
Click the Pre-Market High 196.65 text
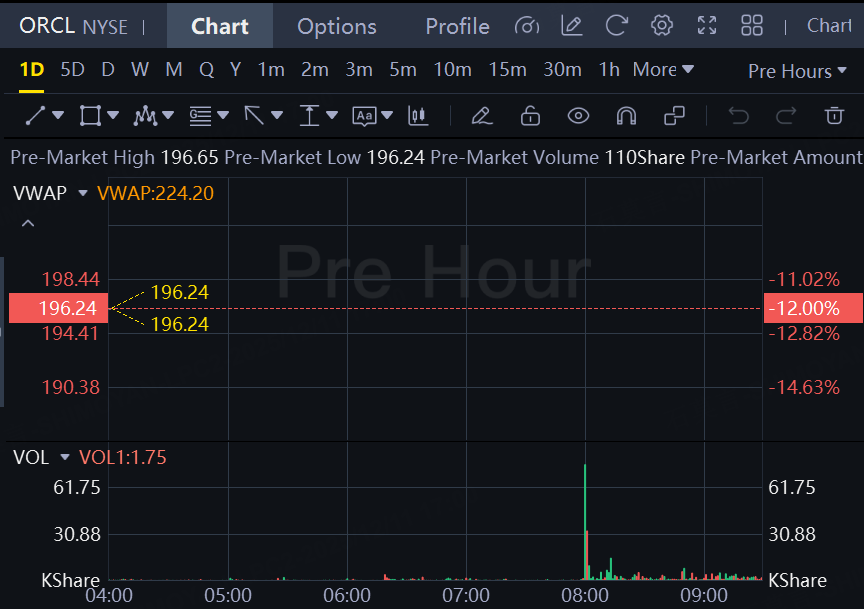pyautogui.click(x=114, y=158)
